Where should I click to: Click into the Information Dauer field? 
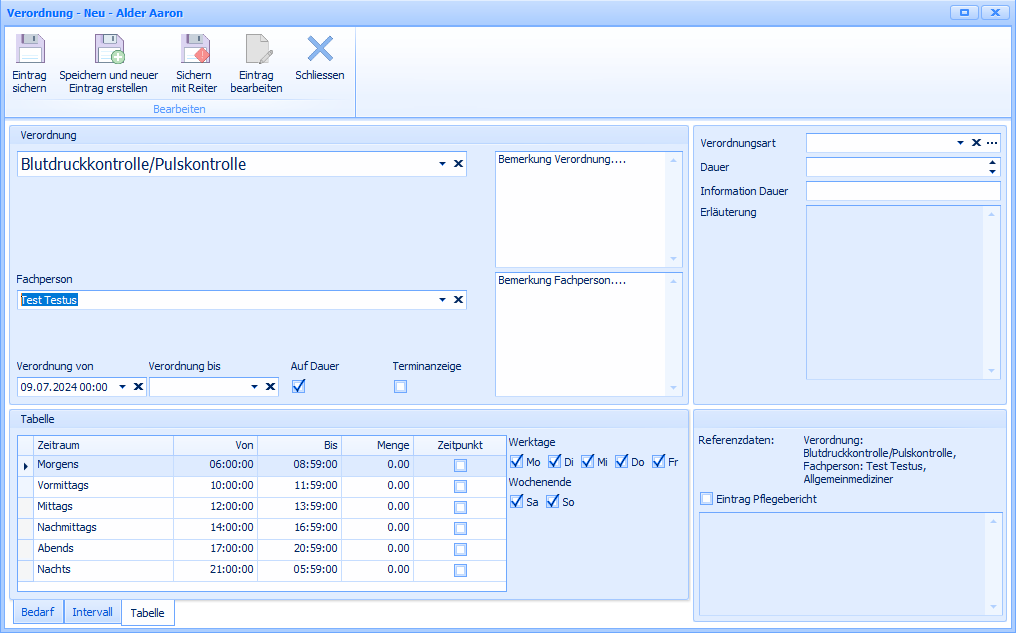point(902,191)
